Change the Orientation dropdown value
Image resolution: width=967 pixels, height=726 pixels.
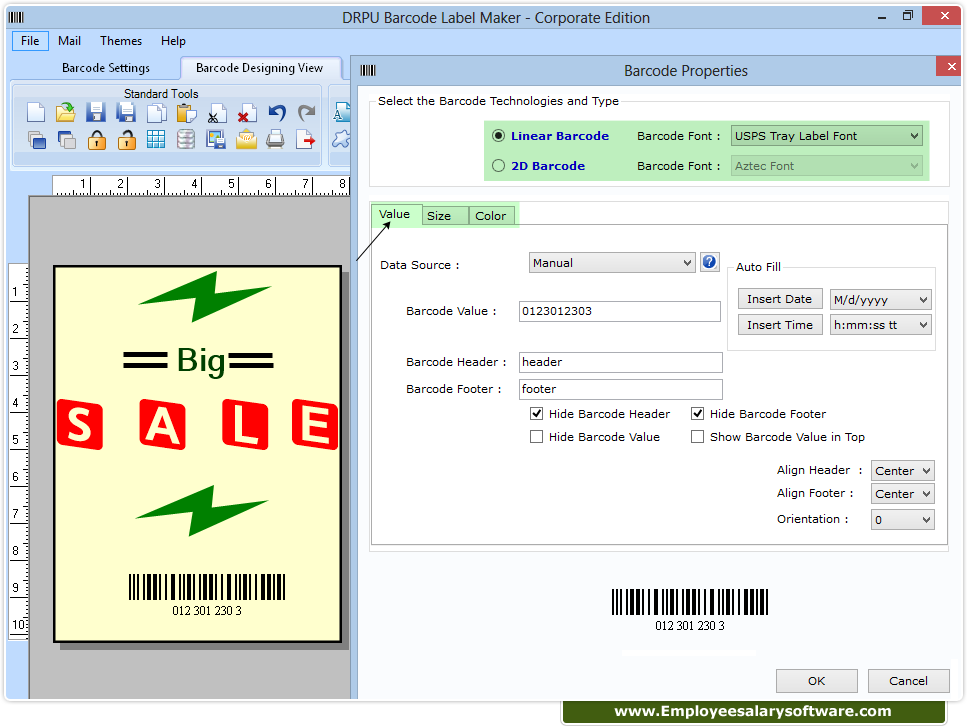pyautogui.click(x=902, y=518)
